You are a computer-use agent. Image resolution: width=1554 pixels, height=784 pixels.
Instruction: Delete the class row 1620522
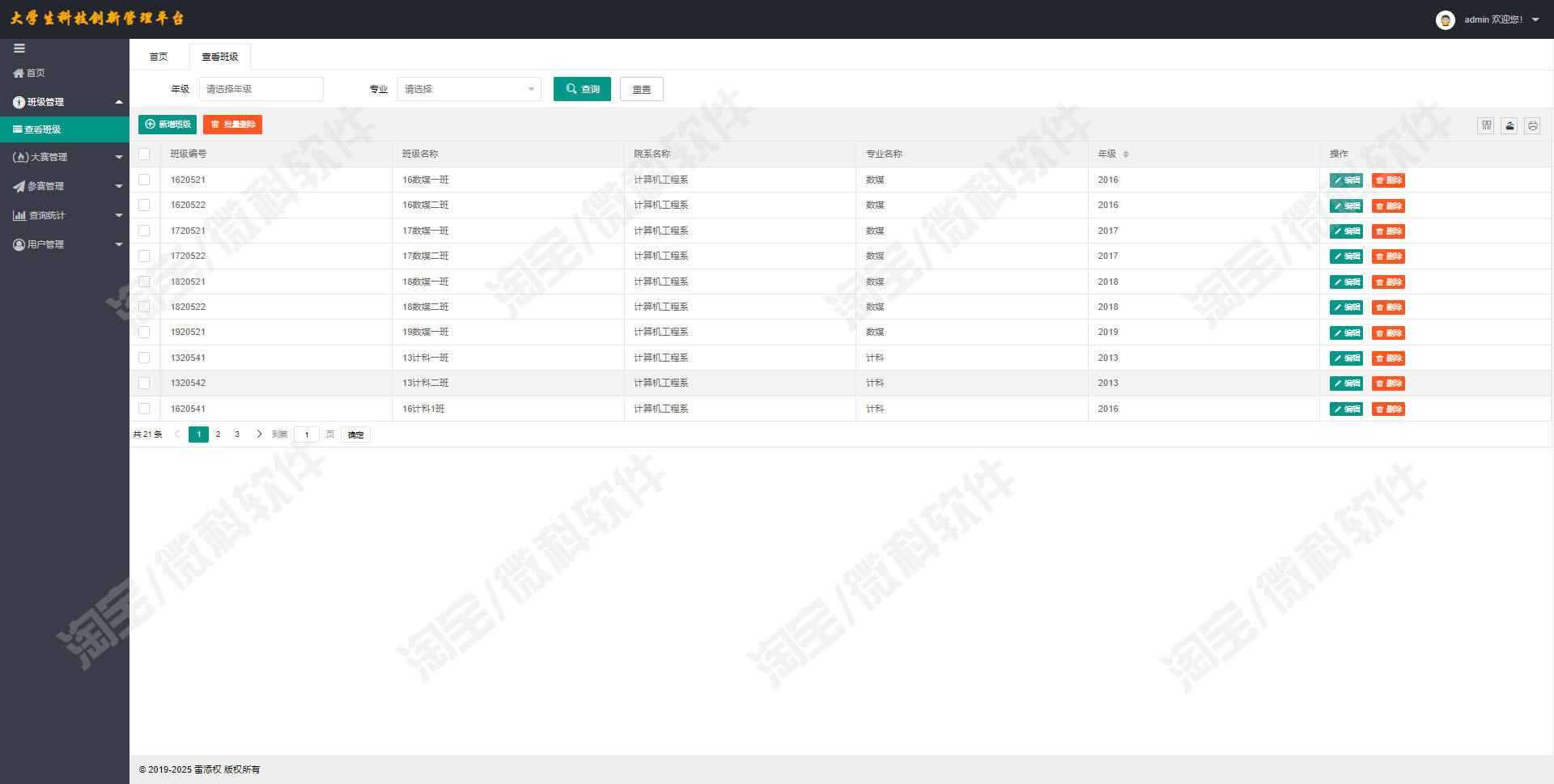point(1388,206)
